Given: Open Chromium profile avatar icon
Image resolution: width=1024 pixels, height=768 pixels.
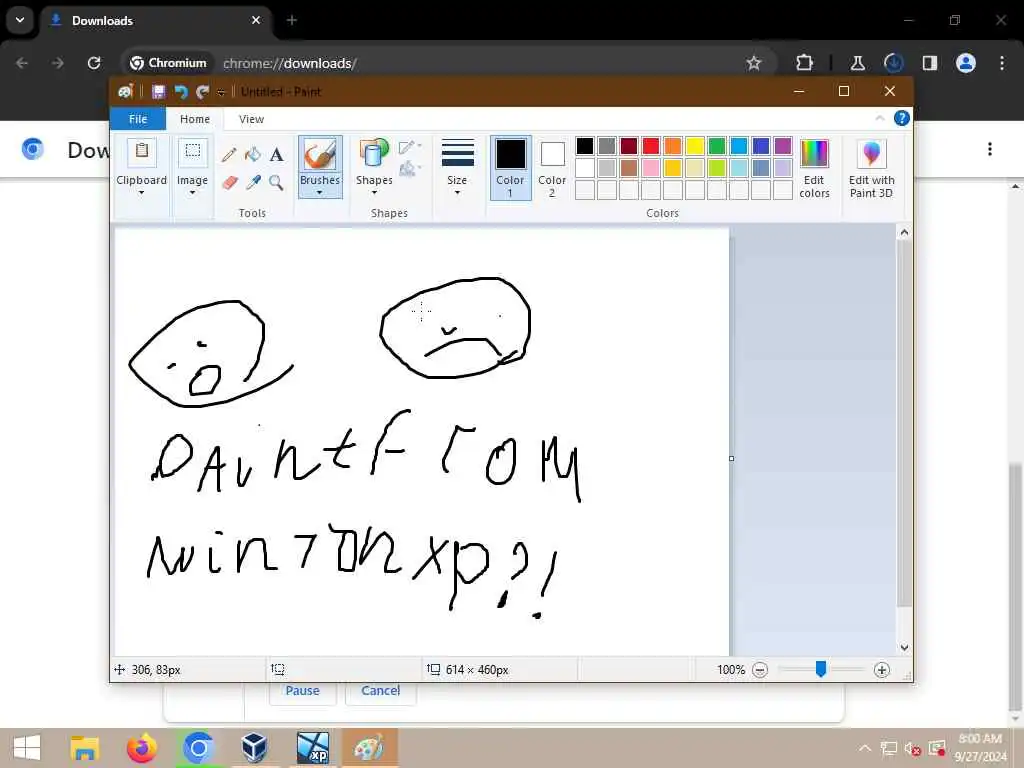Looking at the screenshot, I should [x=965, y=63].
